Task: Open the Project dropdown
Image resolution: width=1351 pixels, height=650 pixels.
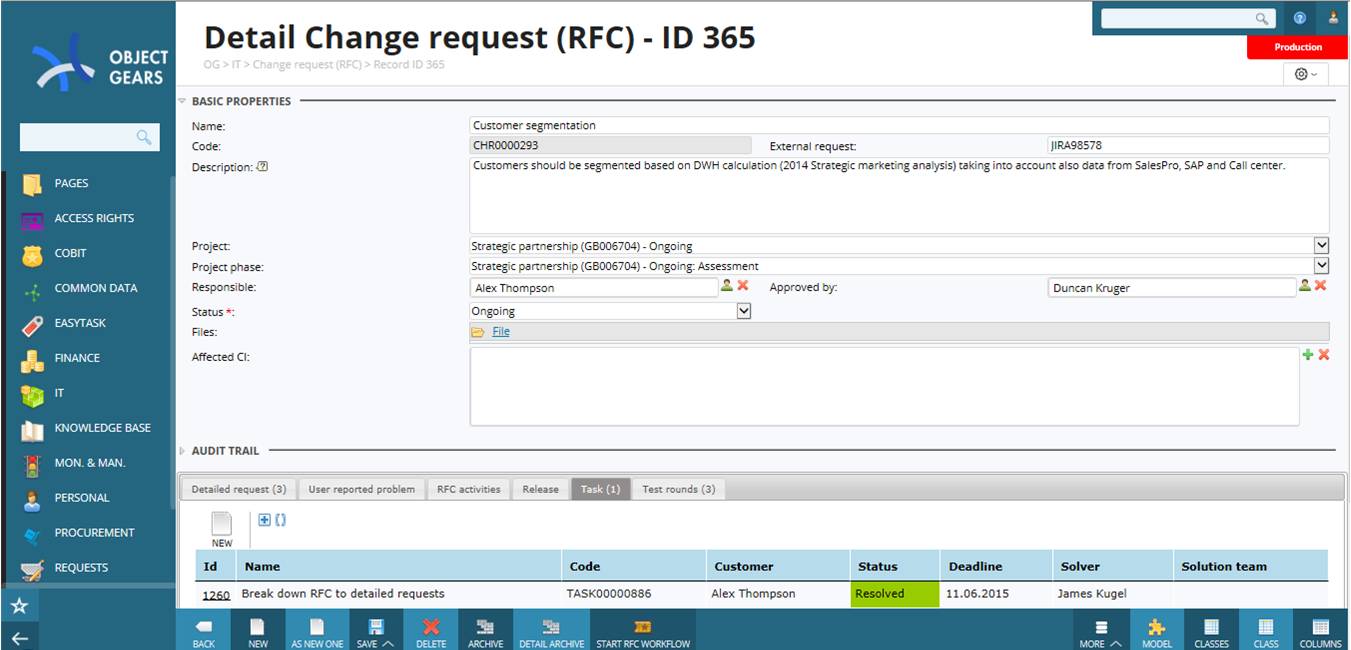Action: tap(1321, 245)
